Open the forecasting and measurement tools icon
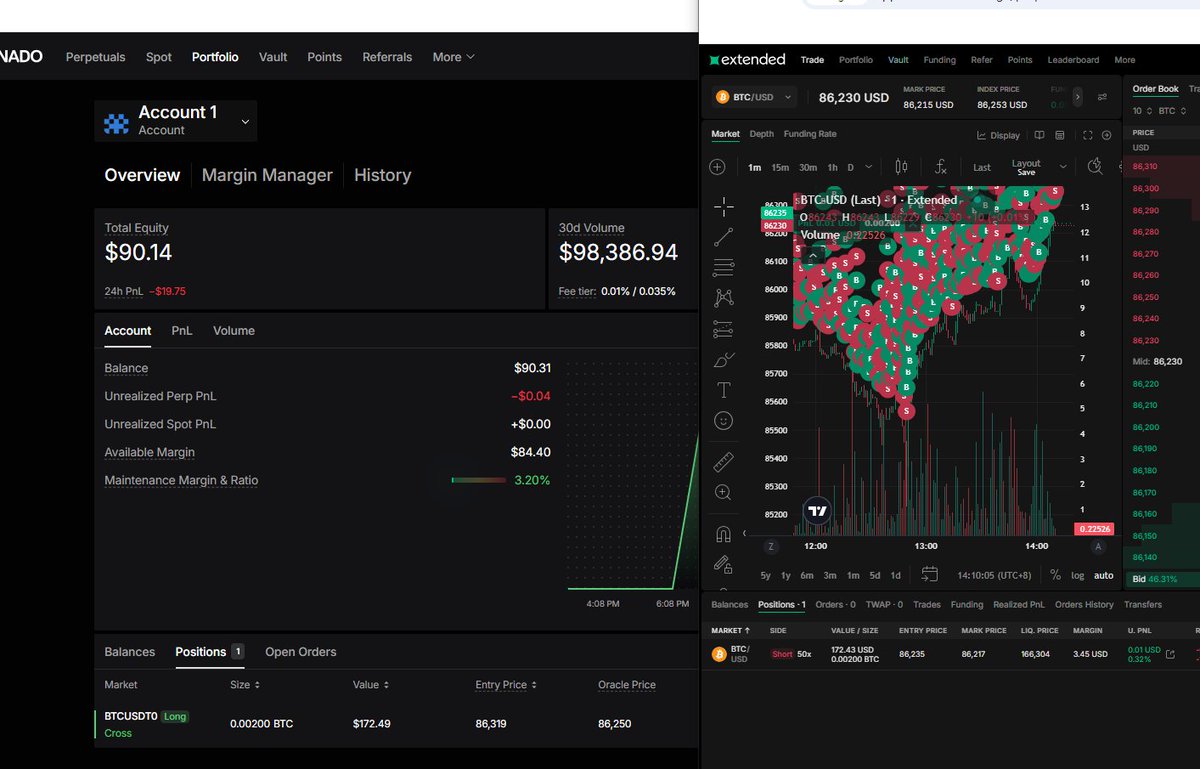 click(724, 328)
